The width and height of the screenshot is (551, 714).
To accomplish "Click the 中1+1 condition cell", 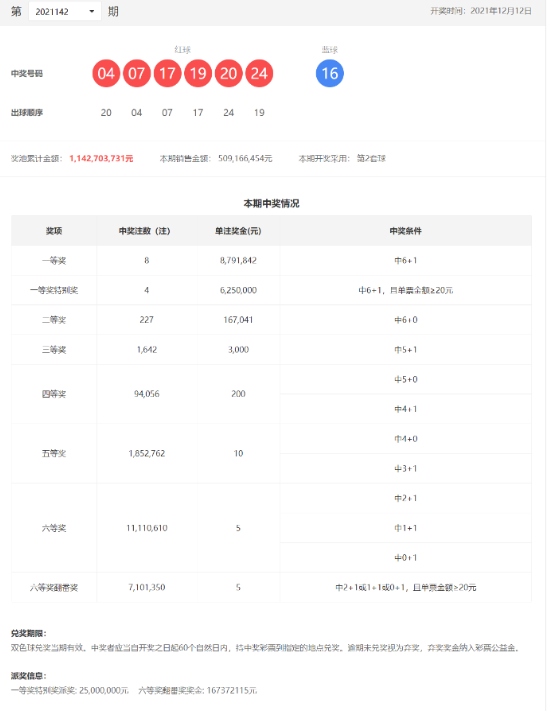I will [405, 528].
